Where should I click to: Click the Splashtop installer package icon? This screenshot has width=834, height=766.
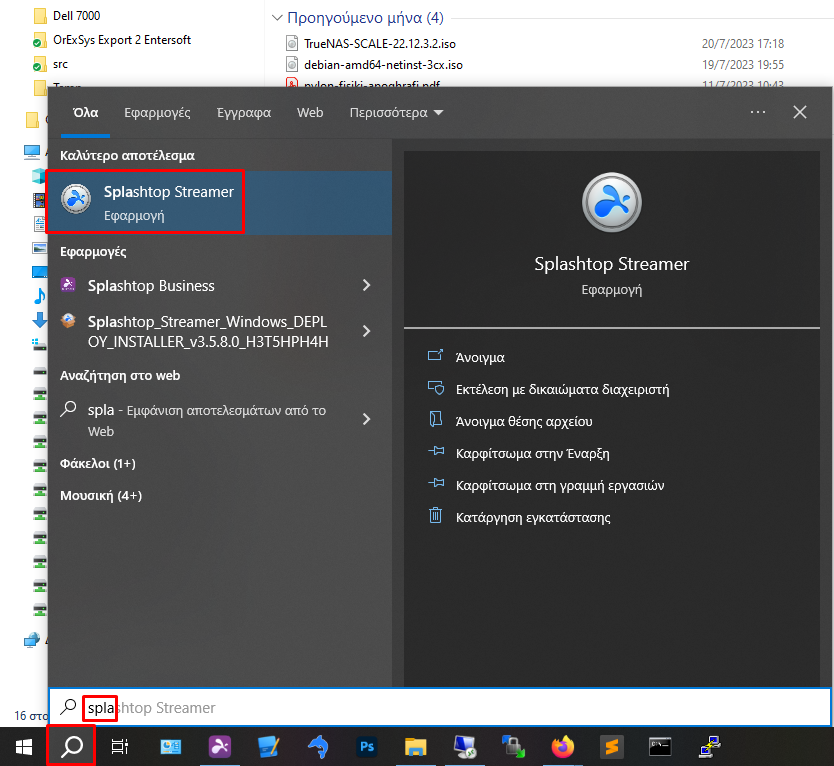tap(68, 321)
